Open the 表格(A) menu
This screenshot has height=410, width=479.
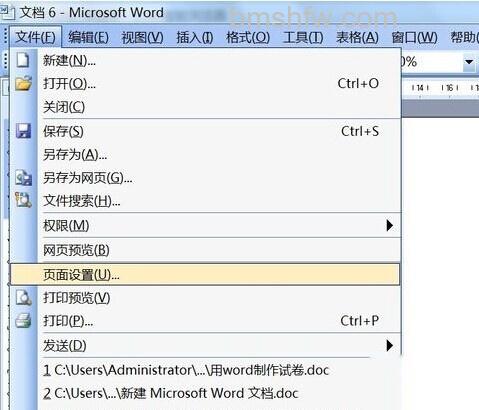357,37
